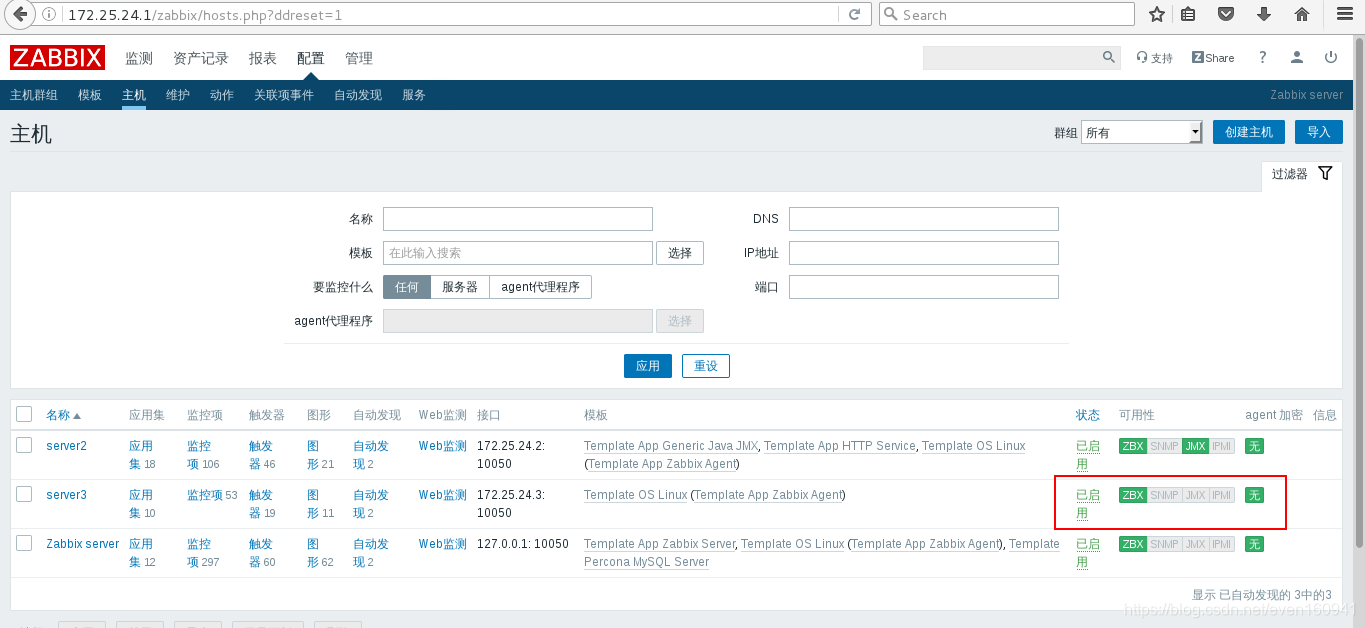
Task: Check the Zabbix server row checkbox
Action: [24, 543]
